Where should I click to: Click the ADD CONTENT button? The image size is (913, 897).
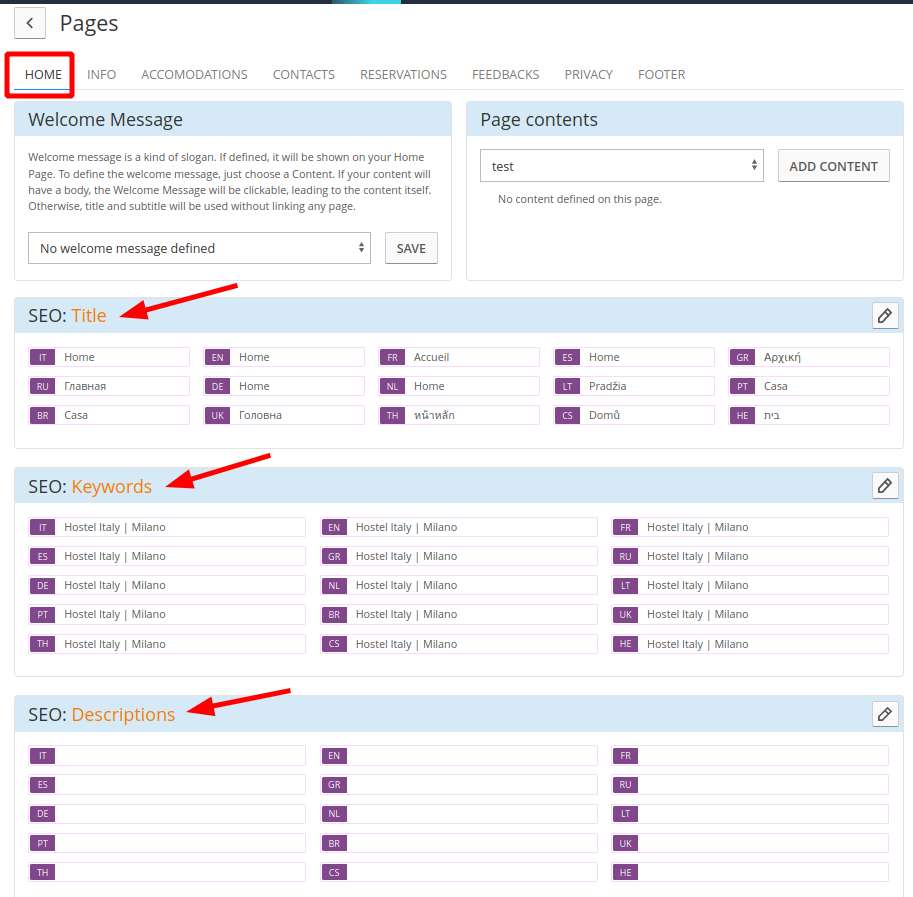tap(833, 166)
